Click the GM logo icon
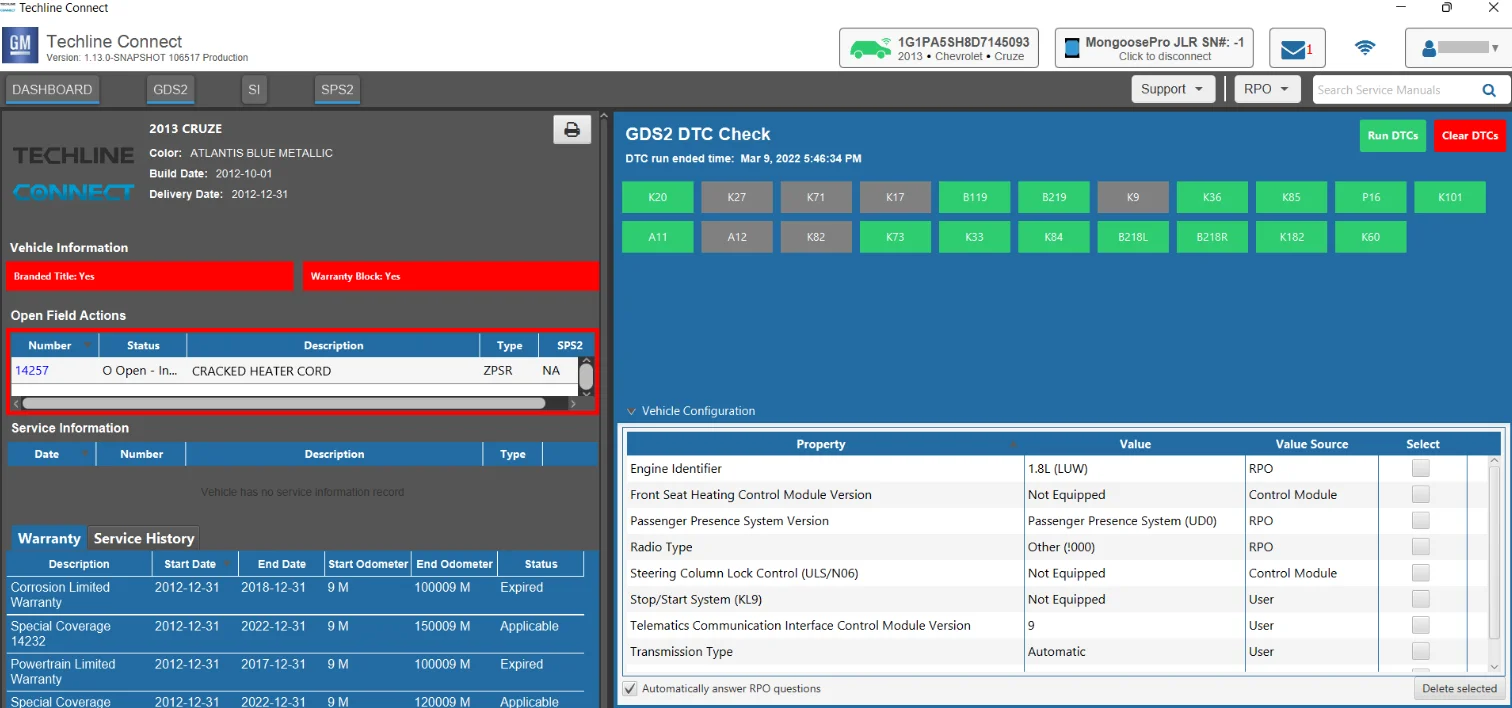 (20, 46)
